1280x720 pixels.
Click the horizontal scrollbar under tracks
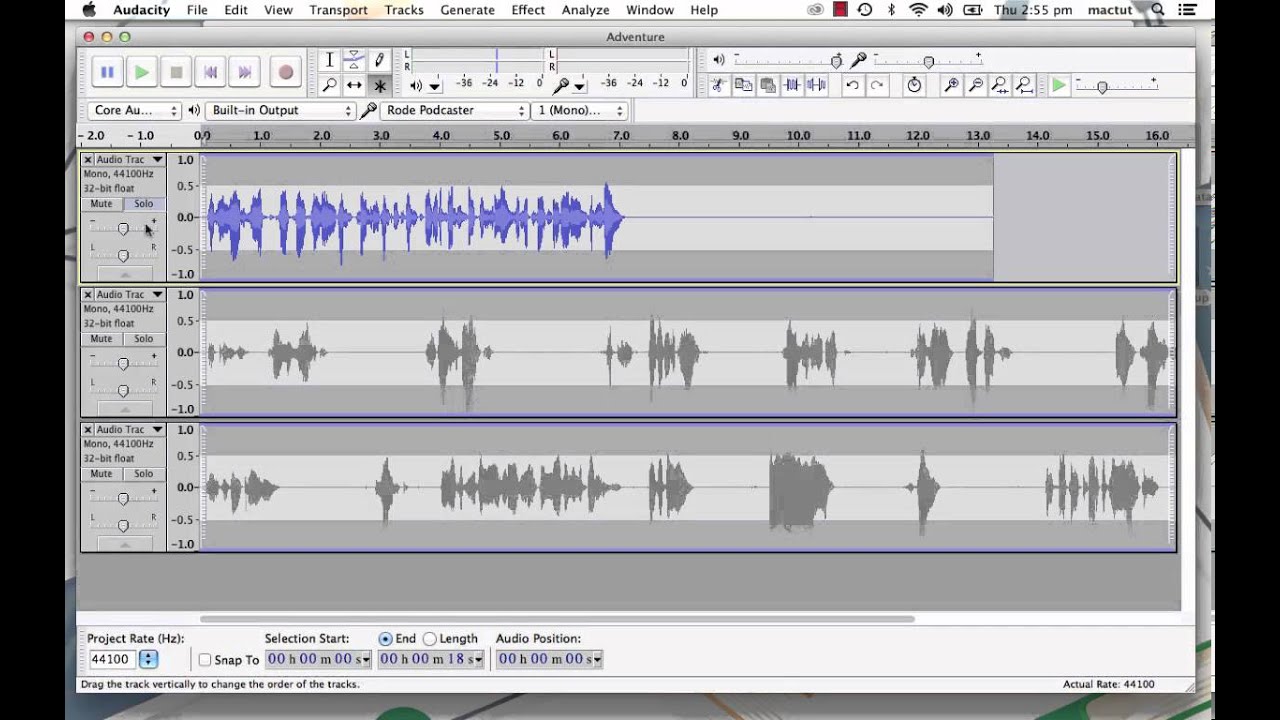[x=557, y=619]
